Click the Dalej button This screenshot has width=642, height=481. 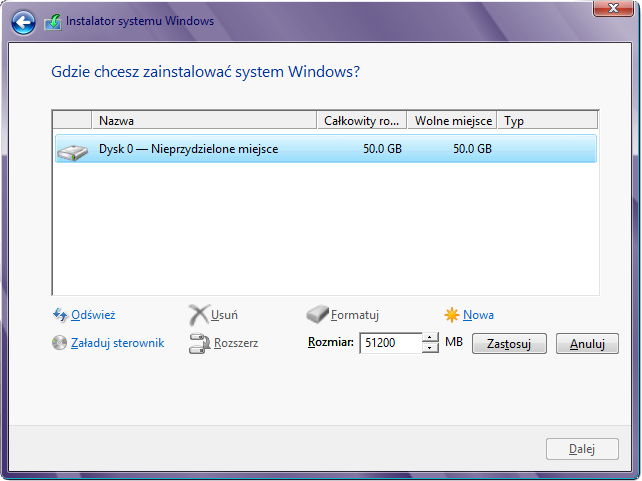tap(582, 449)
